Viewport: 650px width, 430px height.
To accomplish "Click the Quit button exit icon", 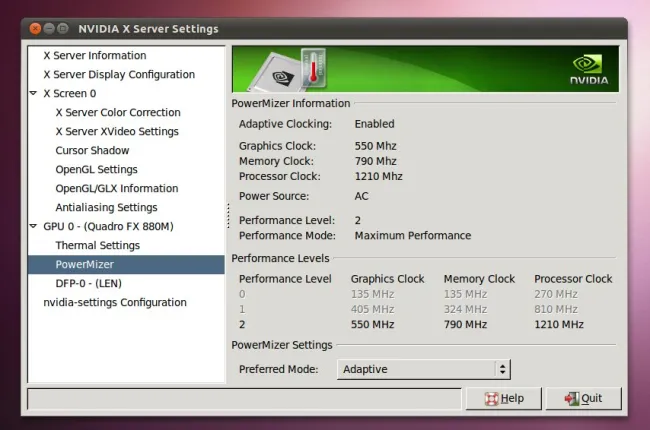I will tap(571, 398).
